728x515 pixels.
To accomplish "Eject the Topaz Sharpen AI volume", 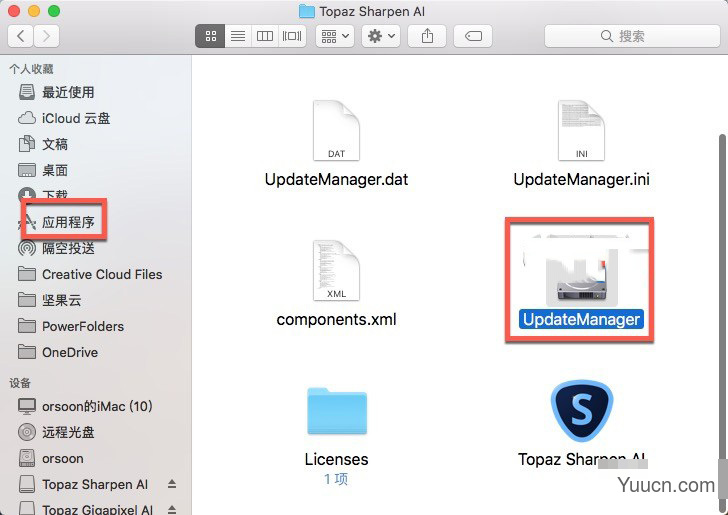I will click(x=172, y=484).
